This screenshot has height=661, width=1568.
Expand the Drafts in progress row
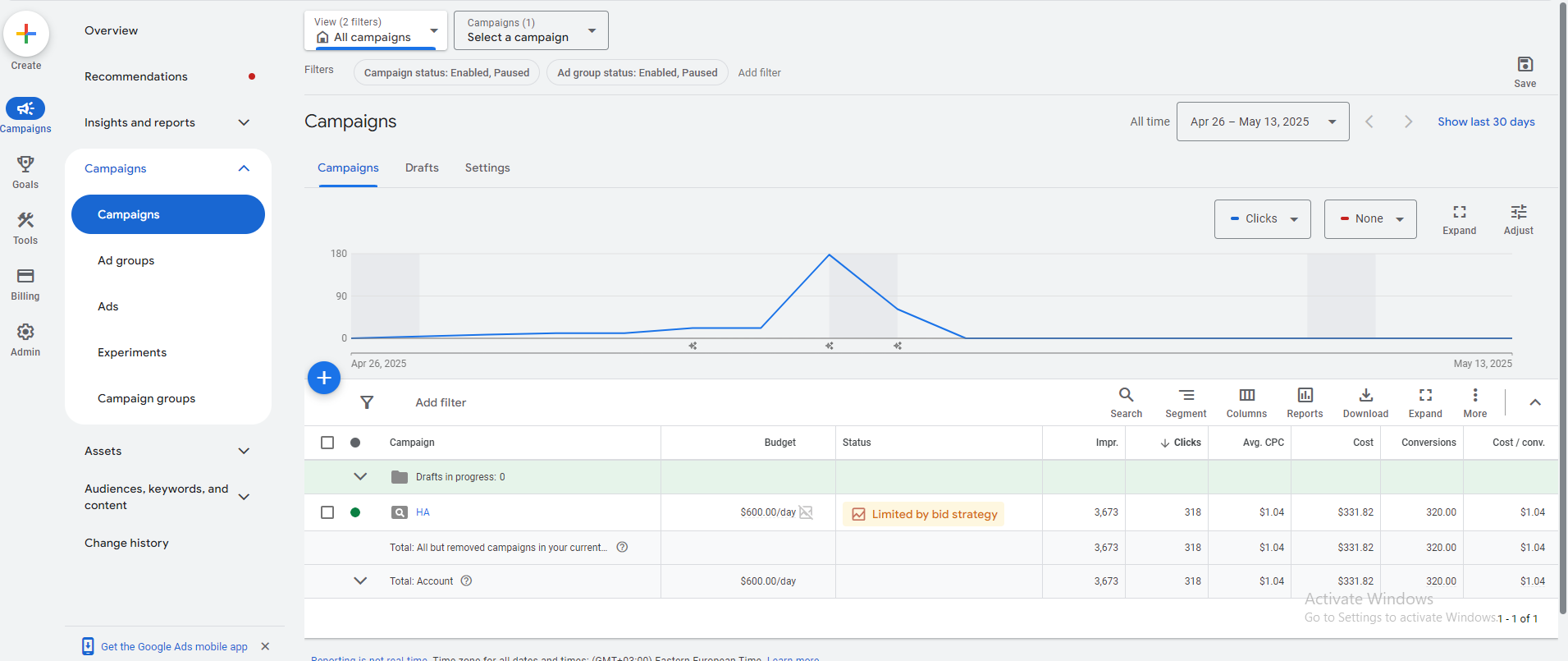point(360,476)
